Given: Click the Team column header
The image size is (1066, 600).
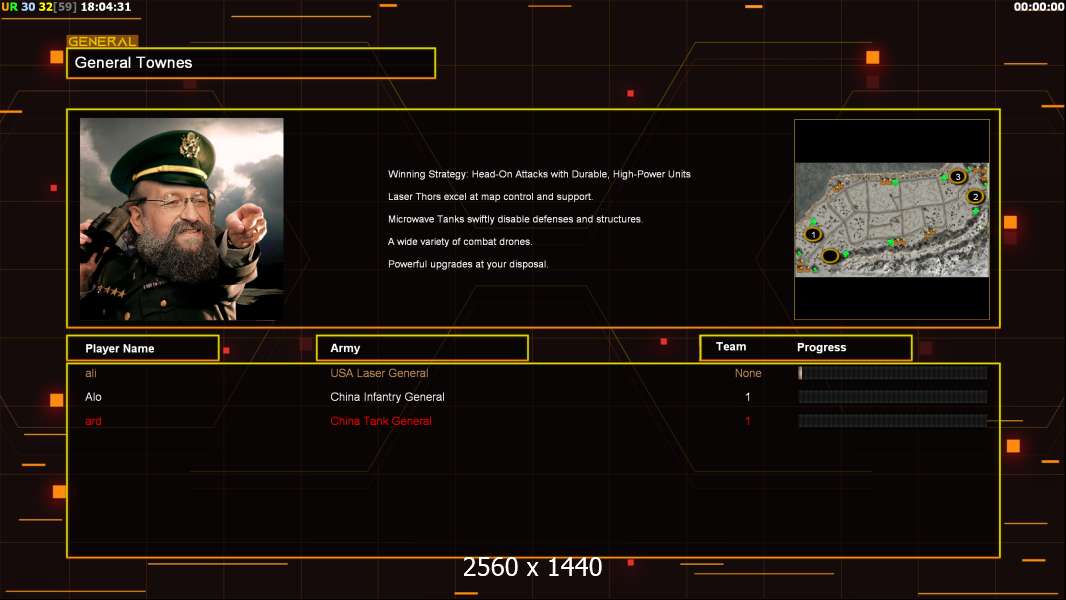Looking at the screenshot, I should 731,347.
